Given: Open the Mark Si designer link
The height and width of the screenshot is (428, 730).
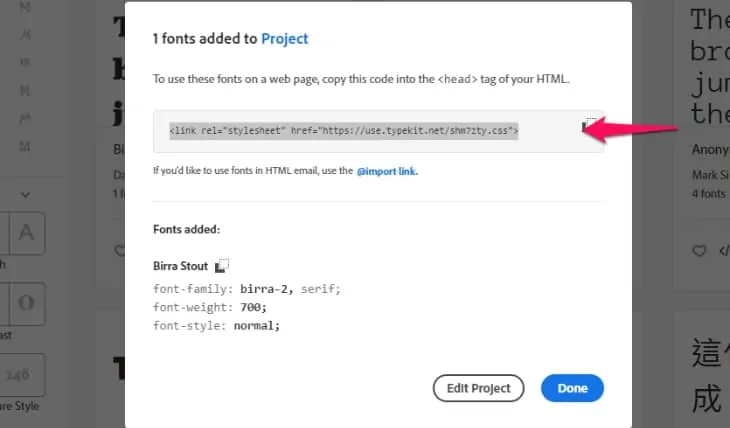Looking at the screenshot, I should pos(710,175).
